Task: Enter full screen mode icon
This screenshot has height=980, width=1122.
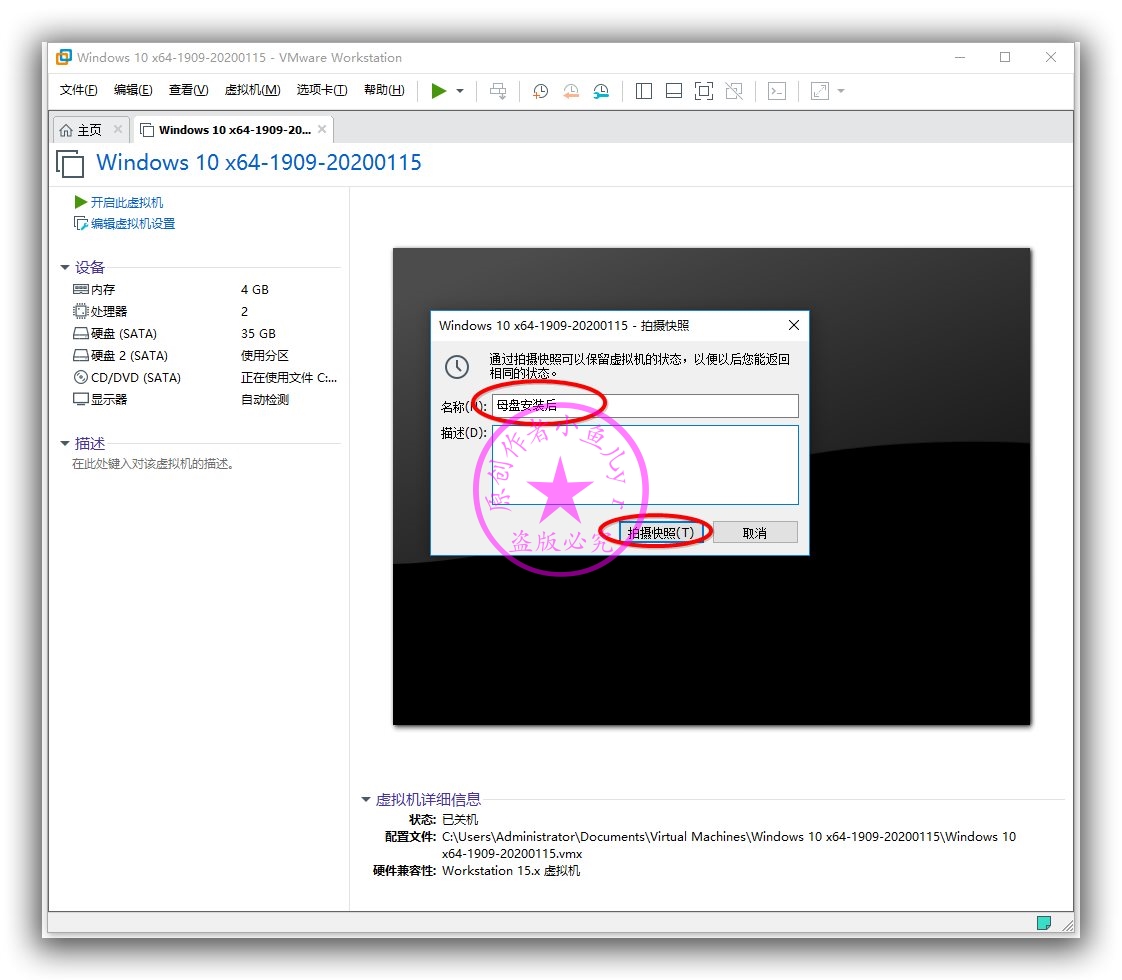Action: tap(704, 91)
